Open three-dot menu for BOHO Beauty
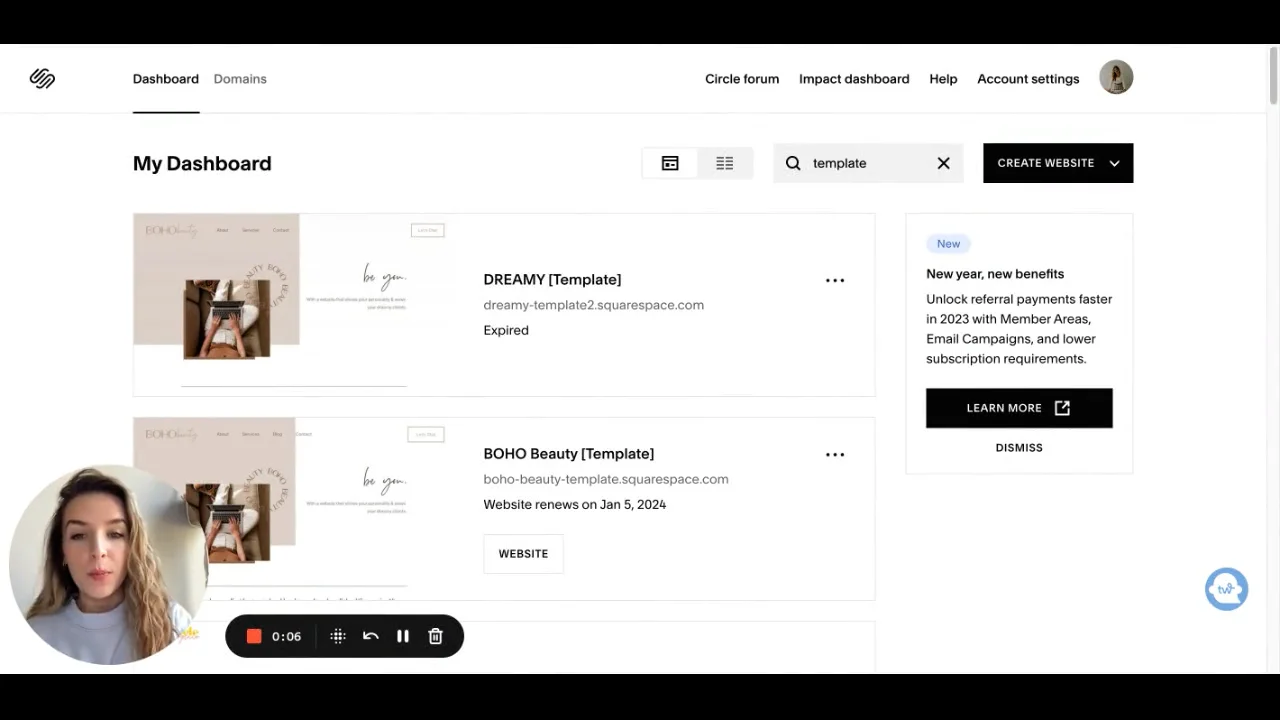This screenshot has width=1280, height=720. (835, 455)
